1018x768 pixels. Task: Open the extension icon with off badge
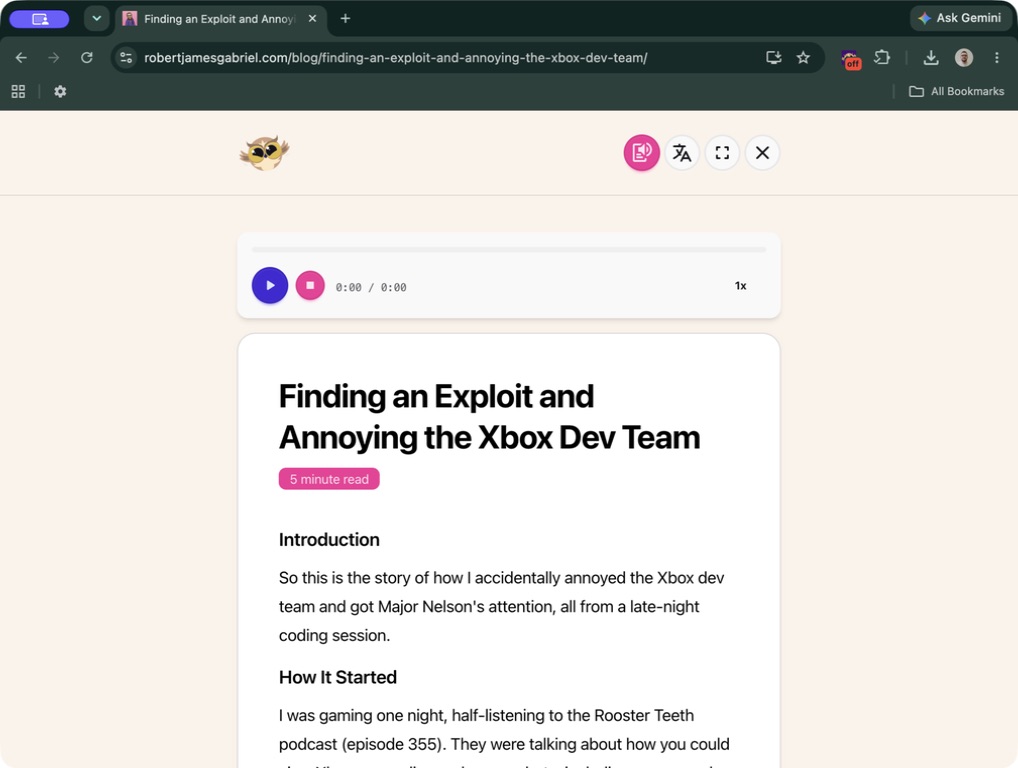pyautogui.click(x=851, y=59)
